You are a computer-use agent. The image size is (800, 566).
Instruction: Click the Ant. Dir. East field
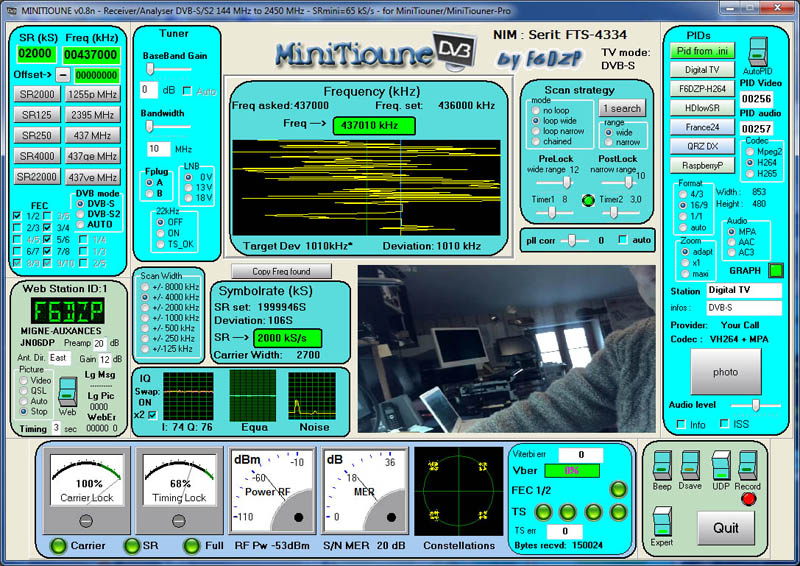59,358
